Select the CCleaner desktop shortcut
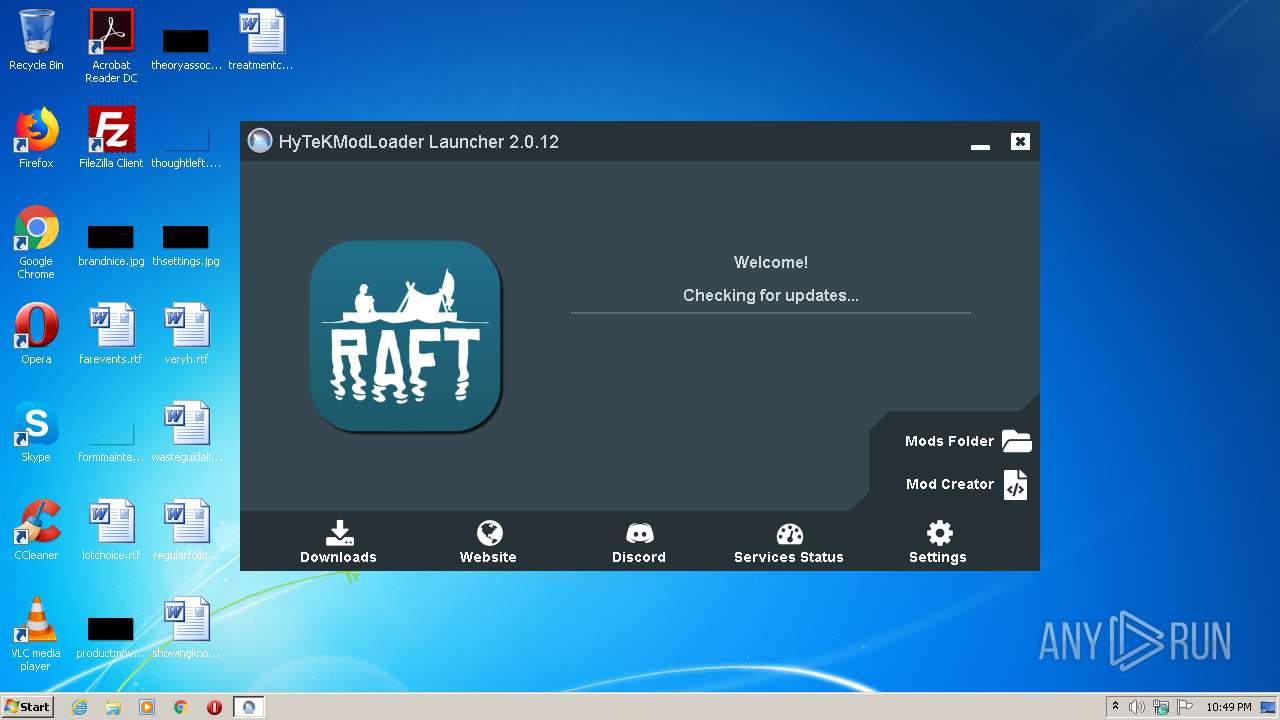This screenshot has height=720, width=1280. tap(36, 530)
